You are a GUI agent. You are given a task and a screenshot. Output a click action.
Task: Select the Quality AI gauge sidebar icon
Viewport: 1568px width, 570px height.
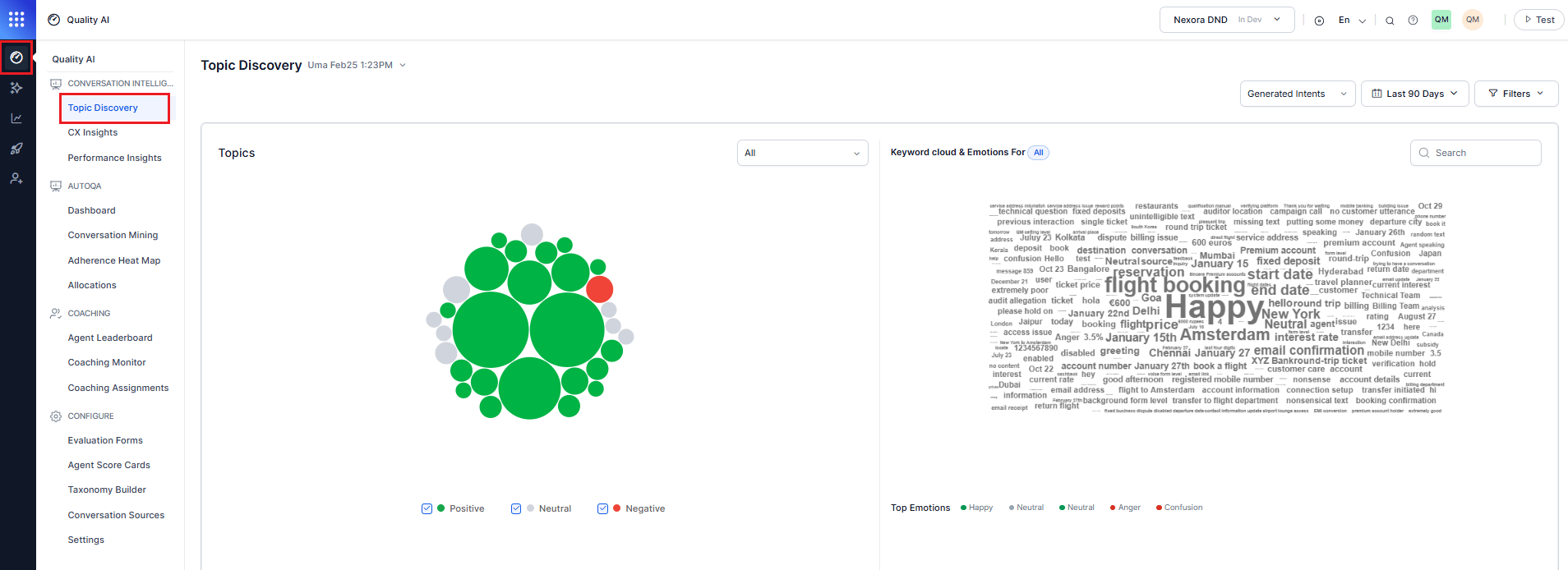(16, 57)
